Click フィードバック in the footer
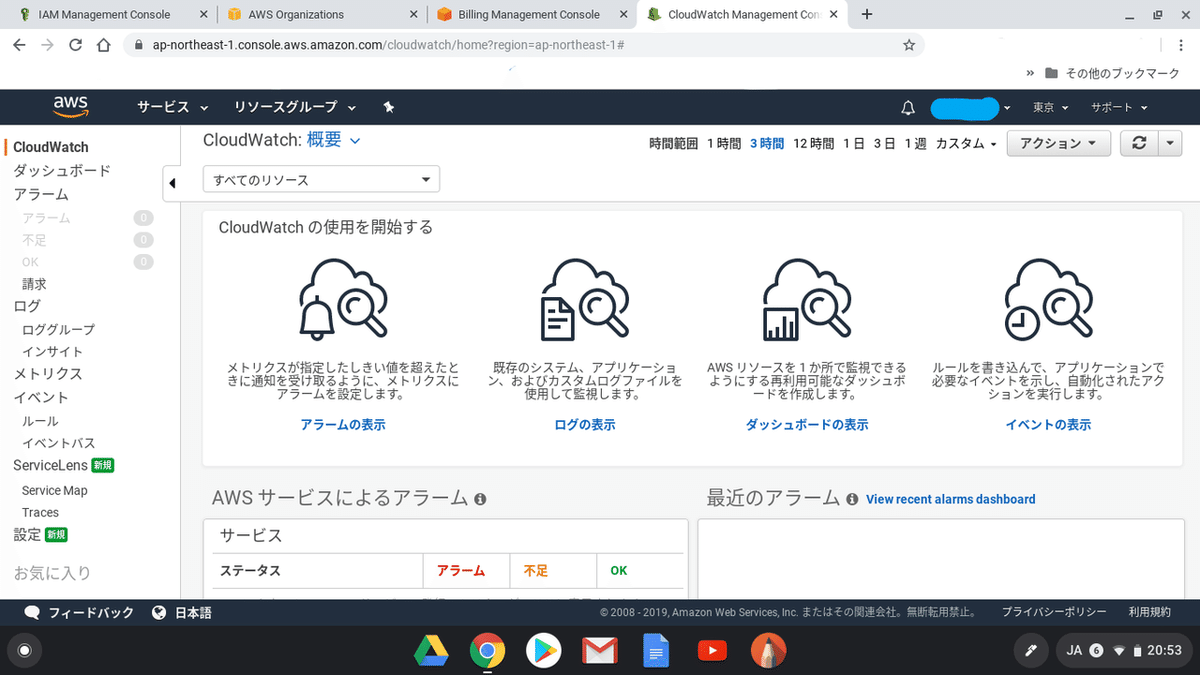 [79, 613]
